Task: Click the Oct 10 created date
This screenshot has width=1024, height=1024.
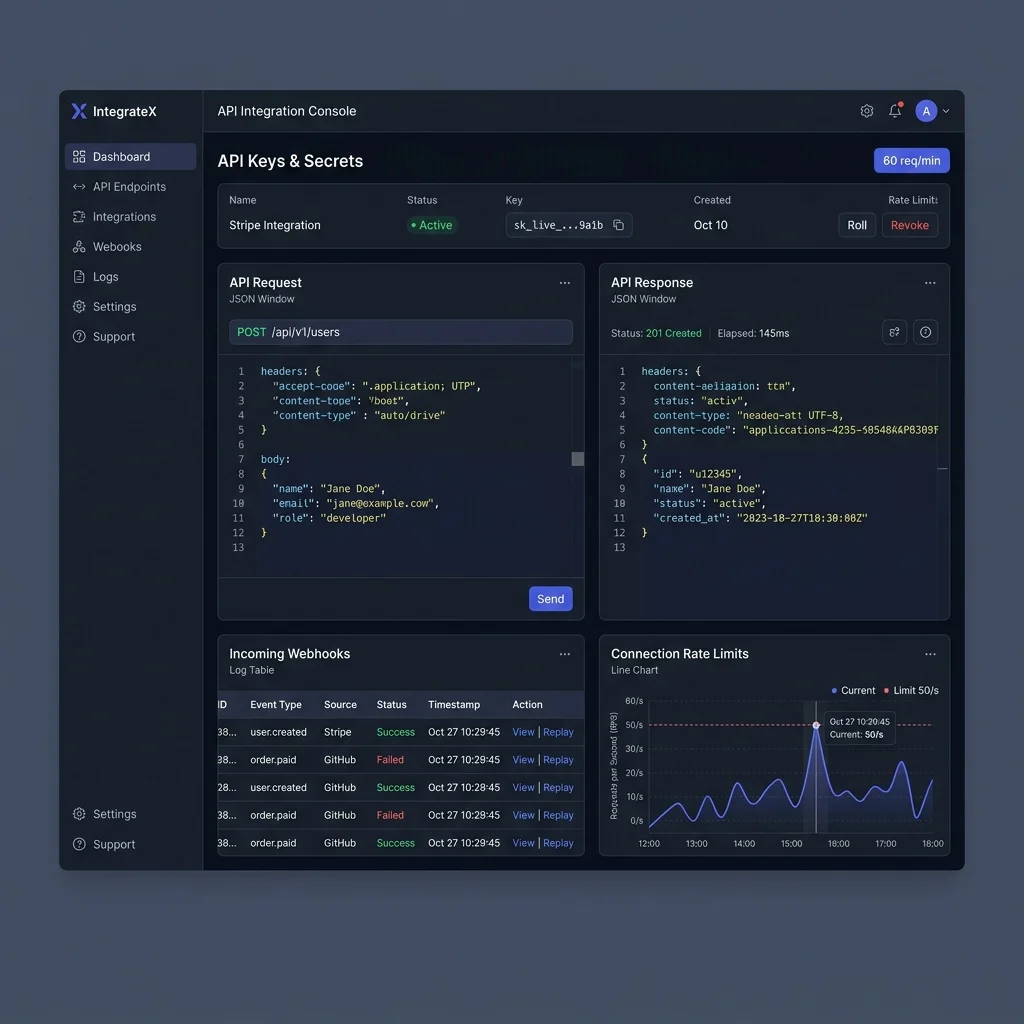Action: tap(711, 225)
